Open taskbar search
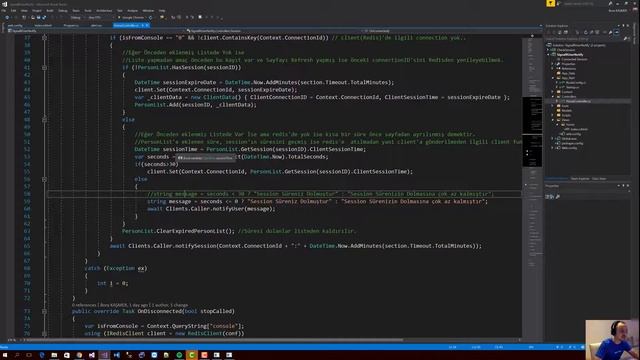The image size is (640, 360). pos(17,355)
